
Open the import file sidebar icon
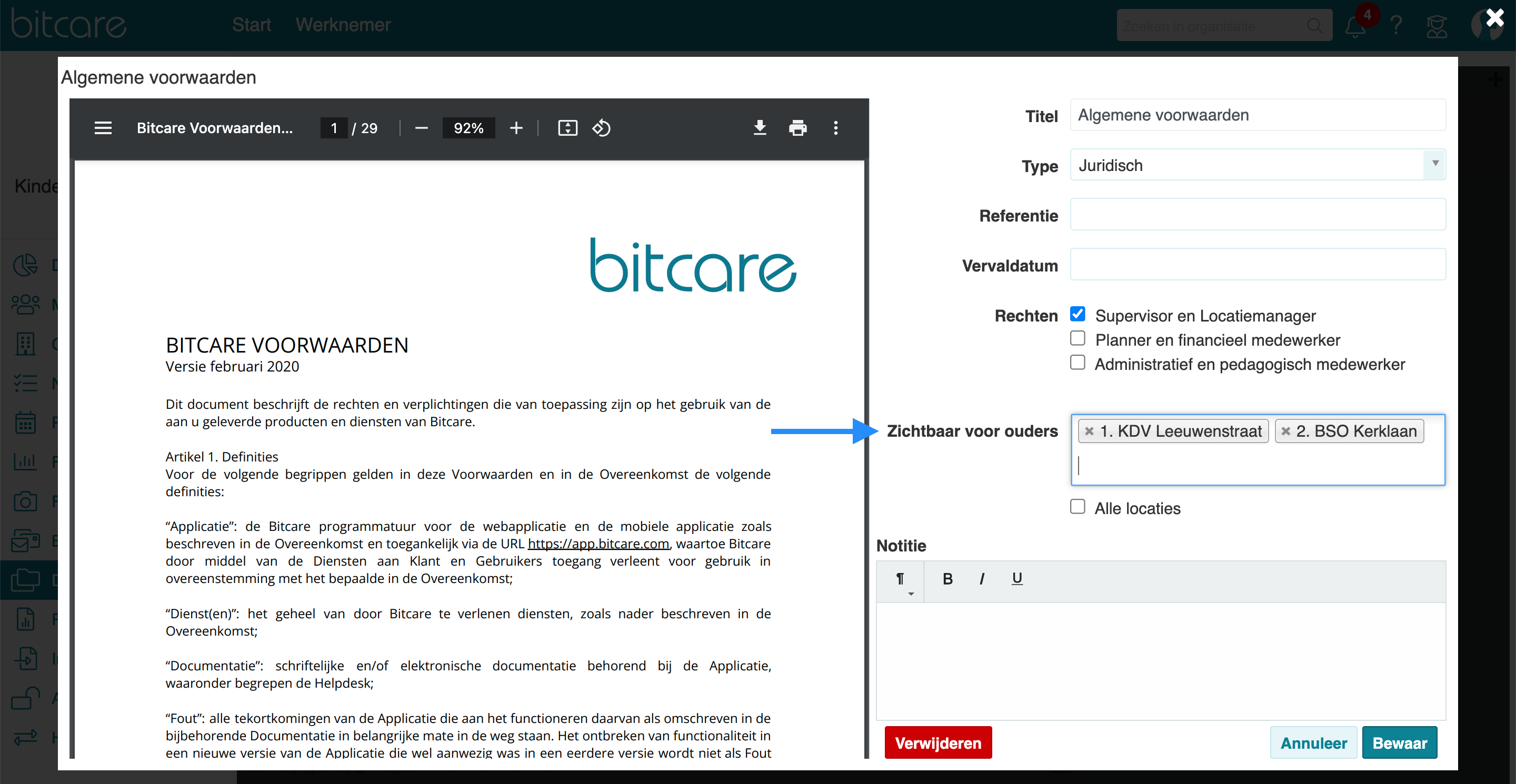(x=25, y=659)
